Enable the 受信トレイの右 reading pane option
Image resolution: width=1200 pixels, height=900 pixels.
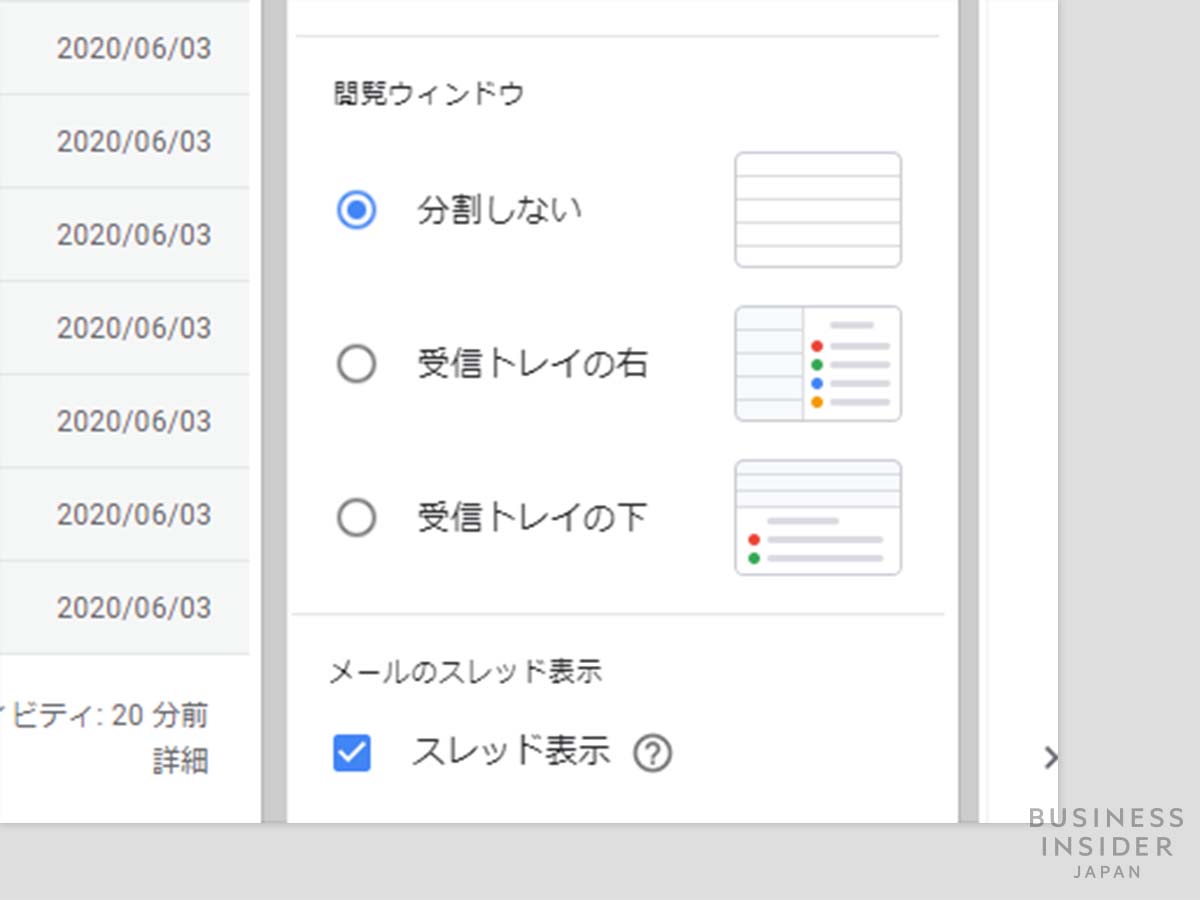point(355,364)
